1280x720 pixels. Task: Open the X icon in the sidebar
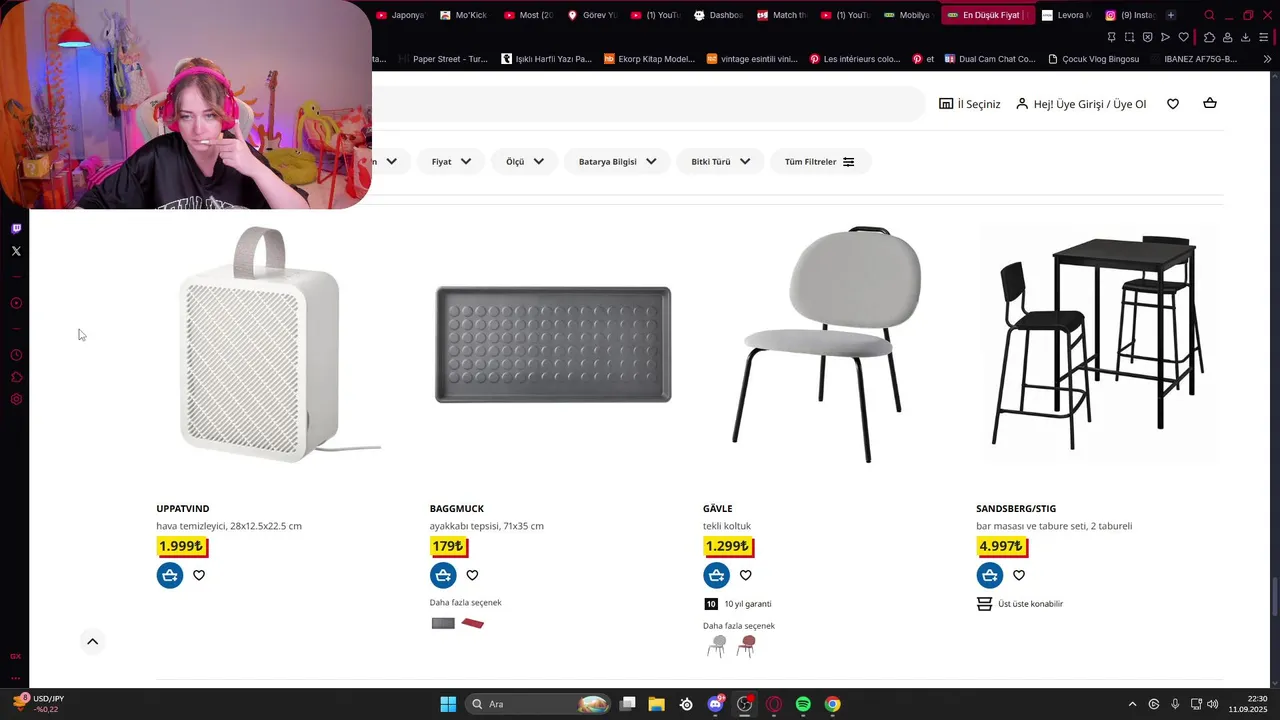pyautogui.click(x=16, y=251)
